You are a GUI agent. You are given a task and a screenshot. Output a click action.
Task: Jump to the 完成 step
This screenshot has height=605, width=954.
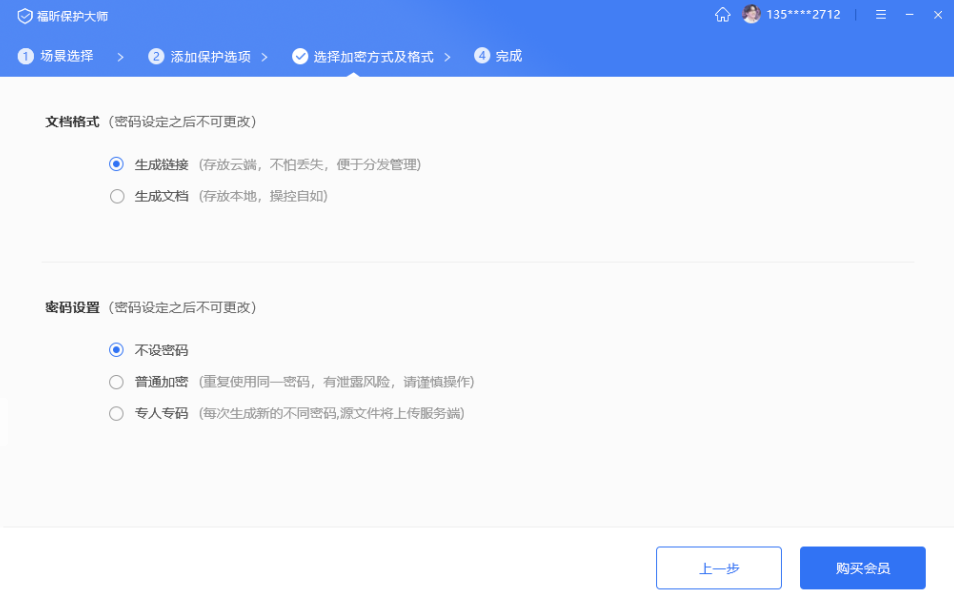[x=509, y=56]
